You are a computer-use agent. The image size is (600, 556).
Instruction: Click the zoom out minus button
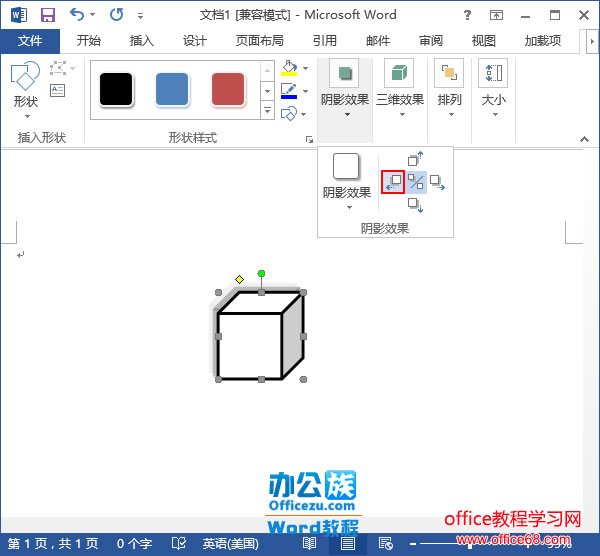point(412,543)
